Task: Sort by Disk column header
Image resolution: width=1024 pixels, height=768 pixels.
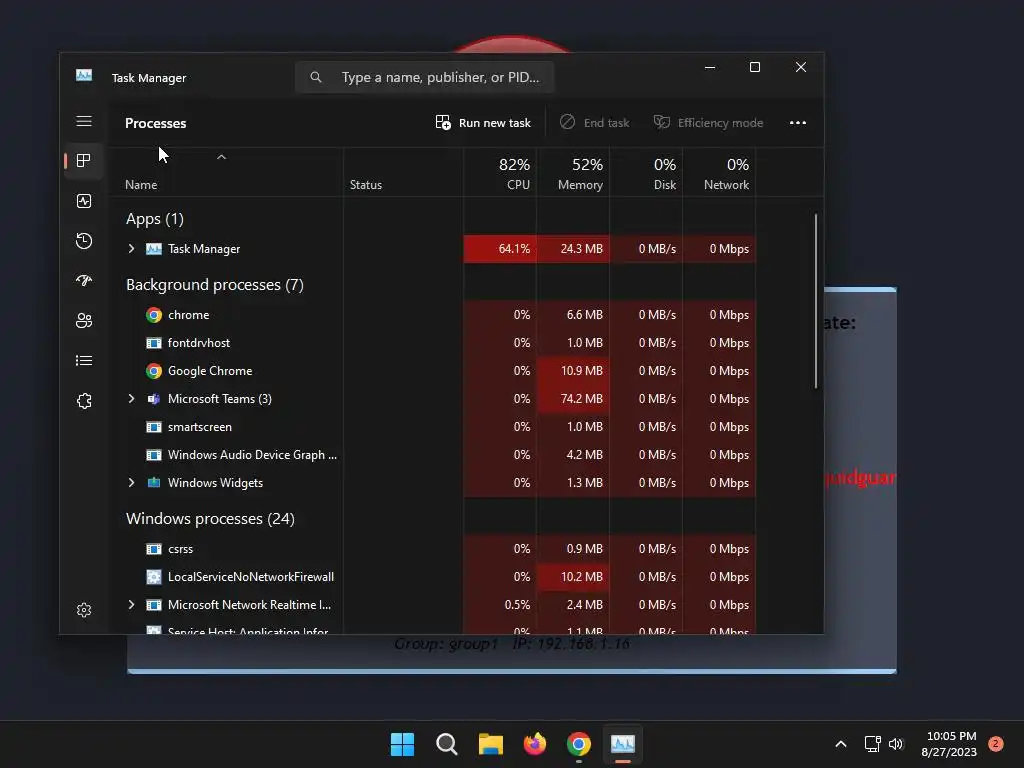Action: (x=647, y=172)
